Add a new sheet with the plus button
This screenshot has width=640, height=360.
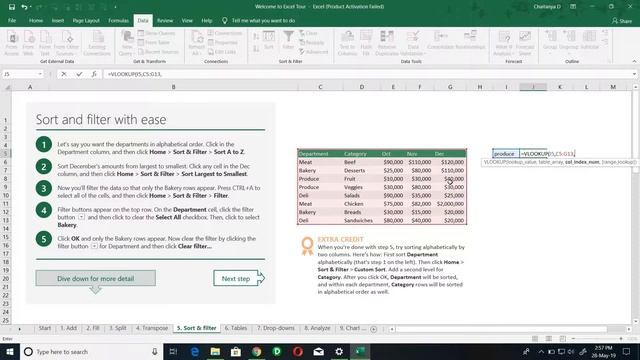coord(373,329)
